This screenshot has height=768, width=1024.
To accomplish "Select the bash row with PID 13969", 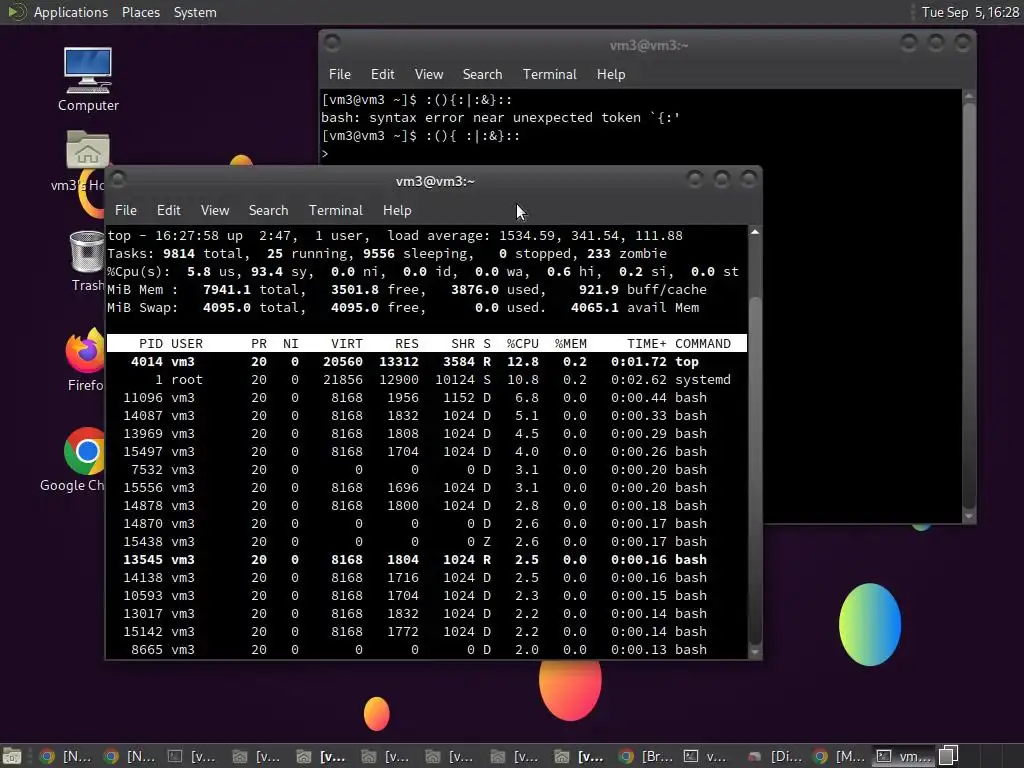I will coord(426,434).
